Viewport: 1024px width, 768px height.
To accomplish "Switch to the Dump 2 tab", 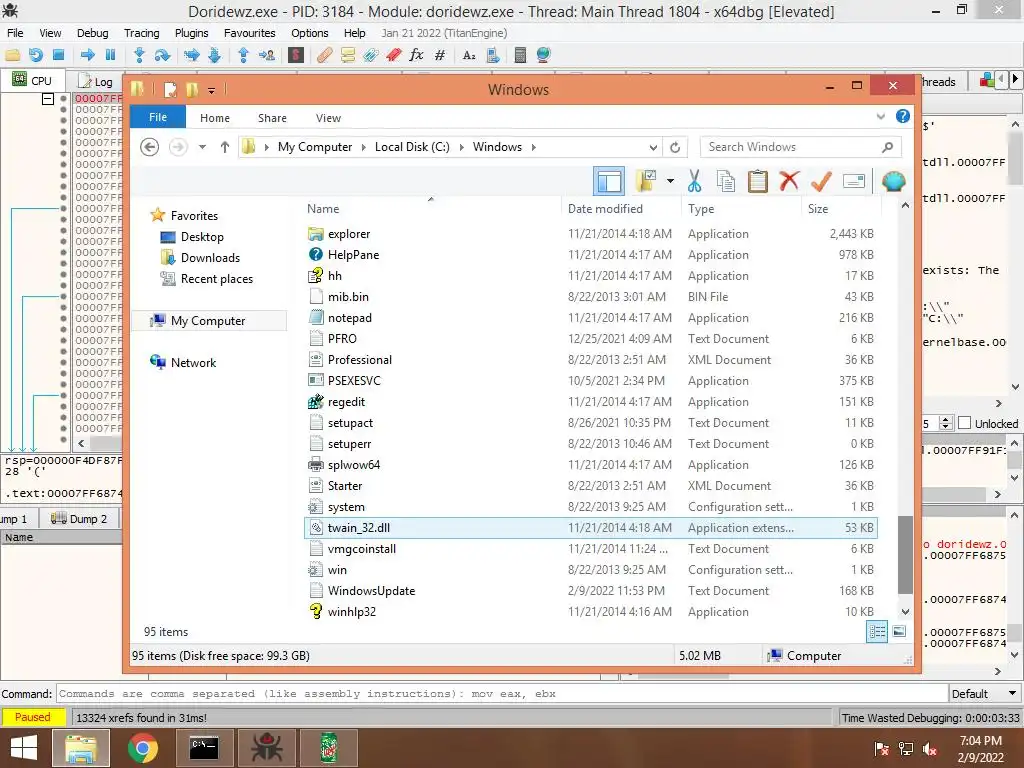I will tap(79, 519).
